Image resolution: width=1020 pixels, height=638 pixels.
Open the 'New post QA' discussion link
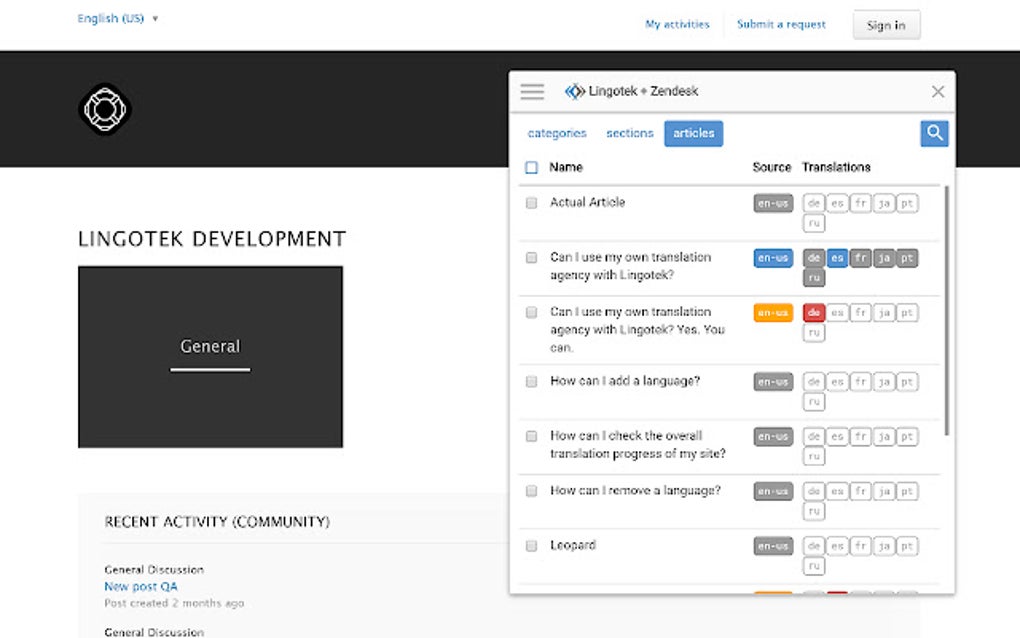(x=140, y=586)
